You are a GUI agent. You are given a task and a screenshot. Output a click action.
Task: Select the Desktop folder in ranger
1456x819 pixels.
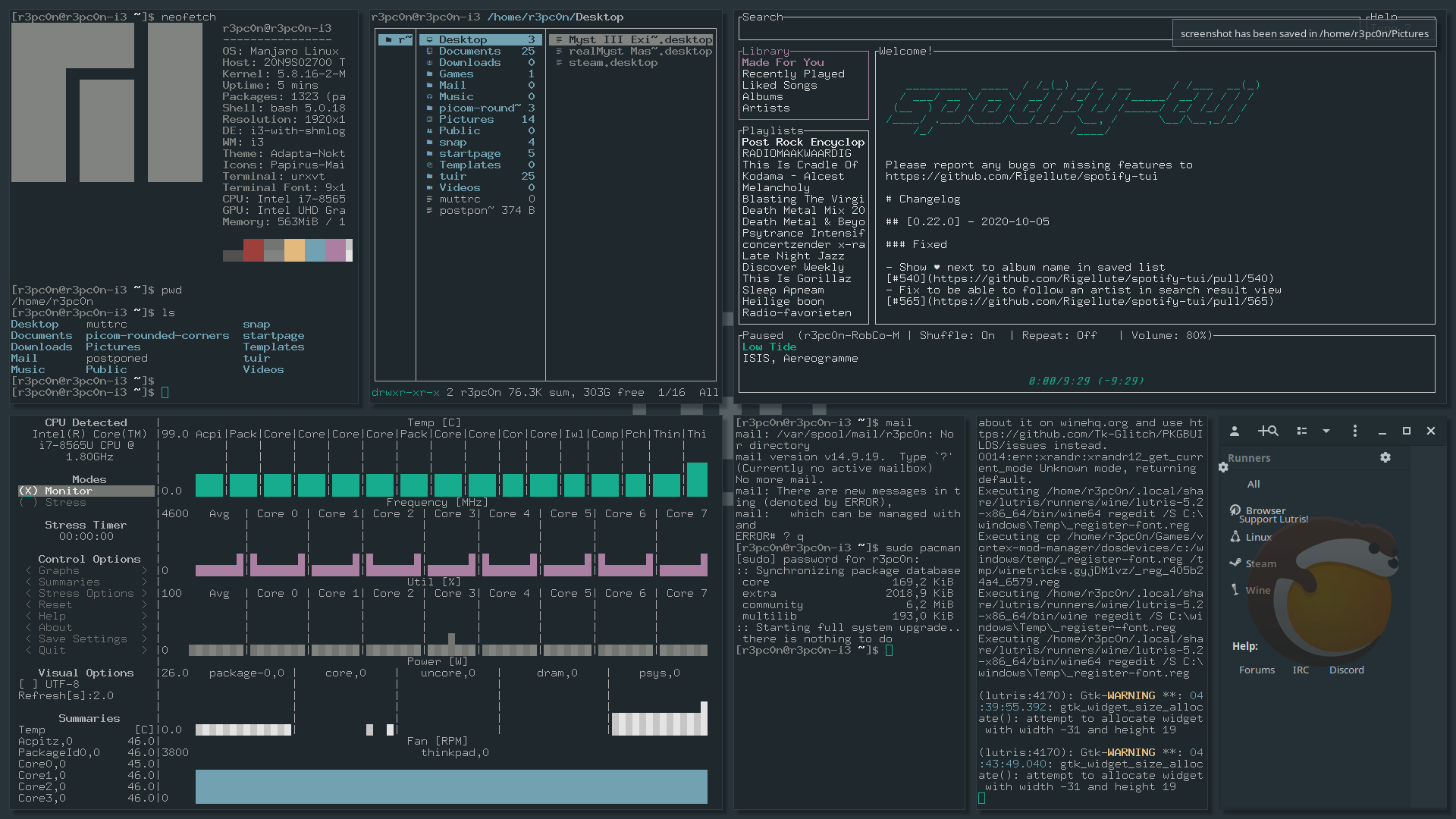[480, 39]
